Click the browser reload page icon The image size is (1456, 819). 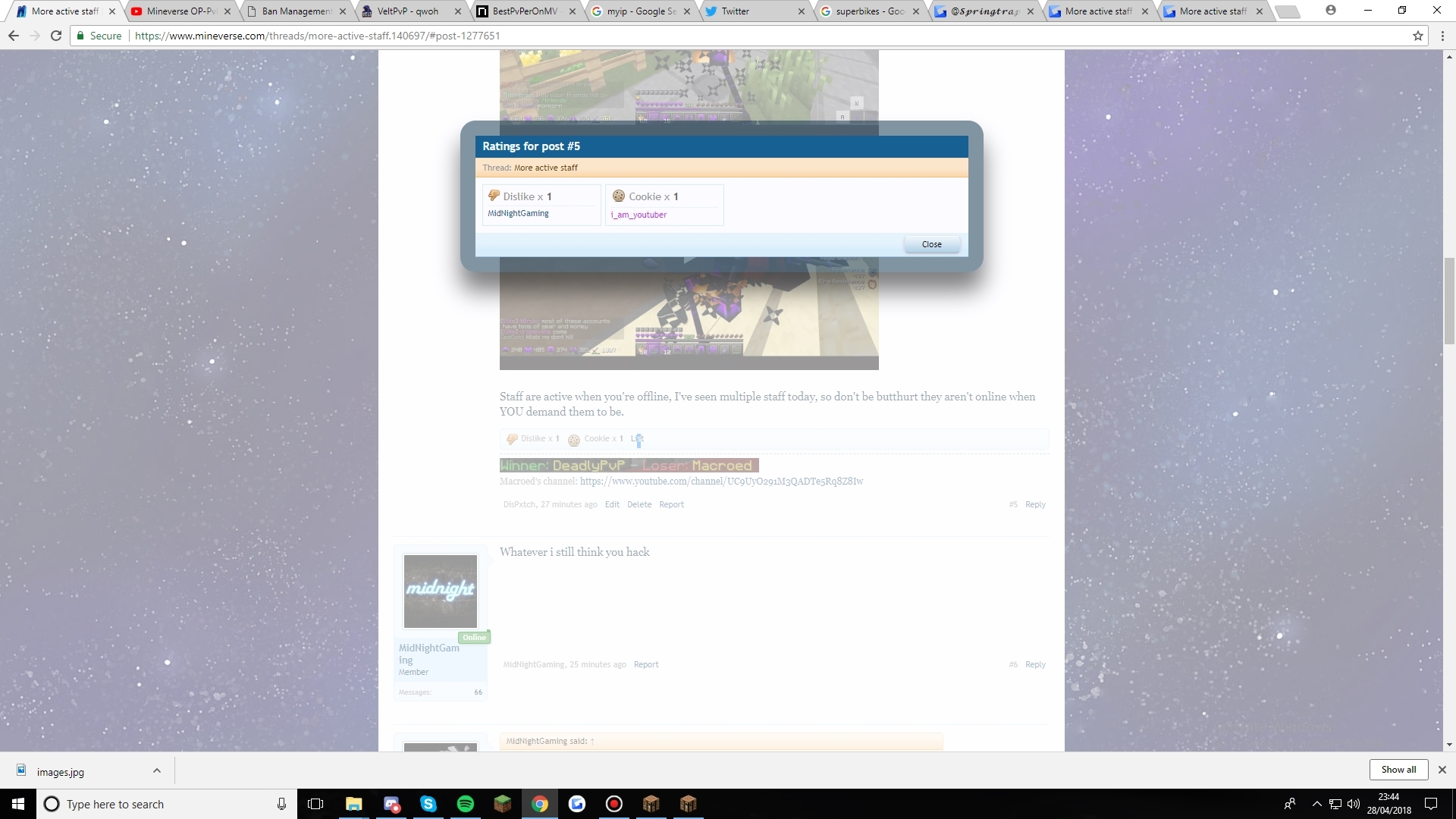point(56,36)
